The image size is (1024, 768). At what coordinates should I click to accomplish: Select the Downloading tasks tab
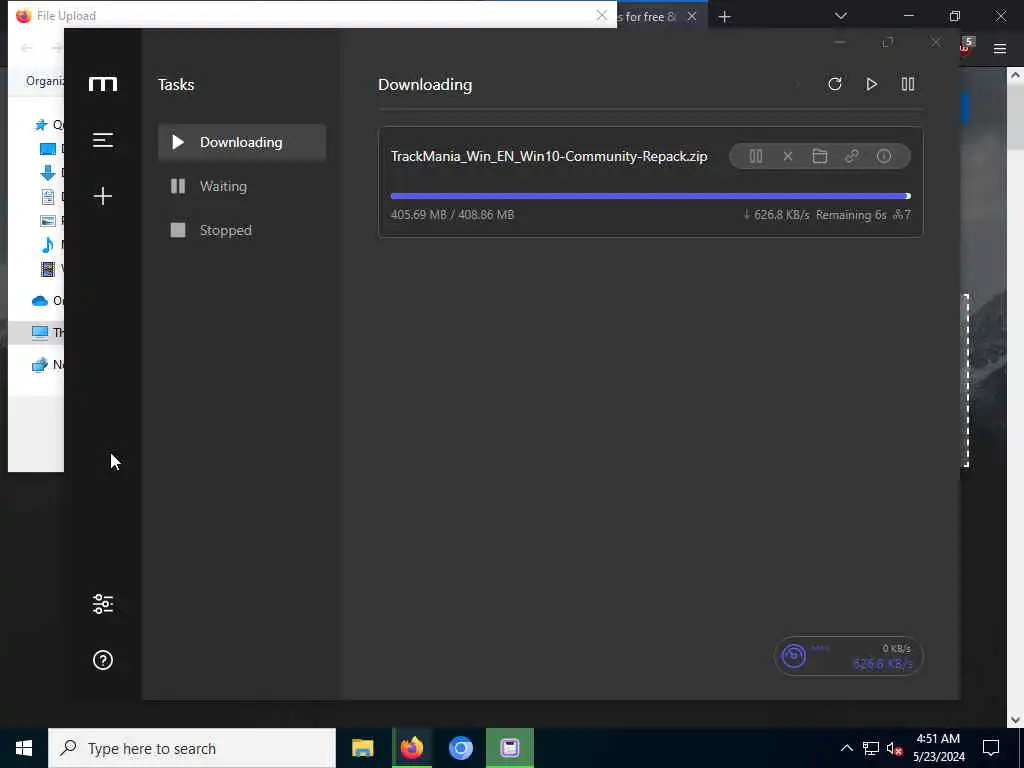point(242,142)
